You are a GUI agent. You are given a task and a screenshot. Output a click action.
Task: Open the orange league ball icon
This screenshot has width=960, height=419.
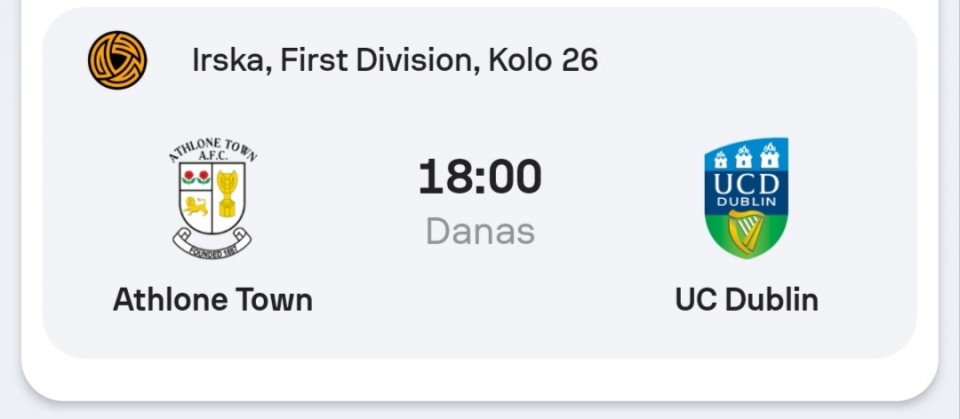[117, 61]
